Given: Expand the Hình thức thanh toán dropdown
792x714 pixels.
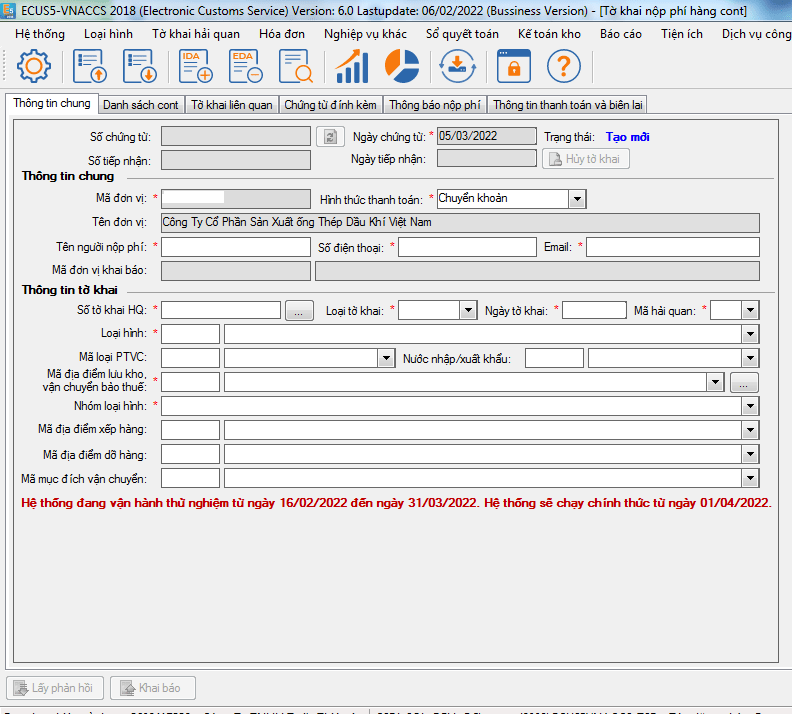Looking at the screenshot, I should coord(576,199).
